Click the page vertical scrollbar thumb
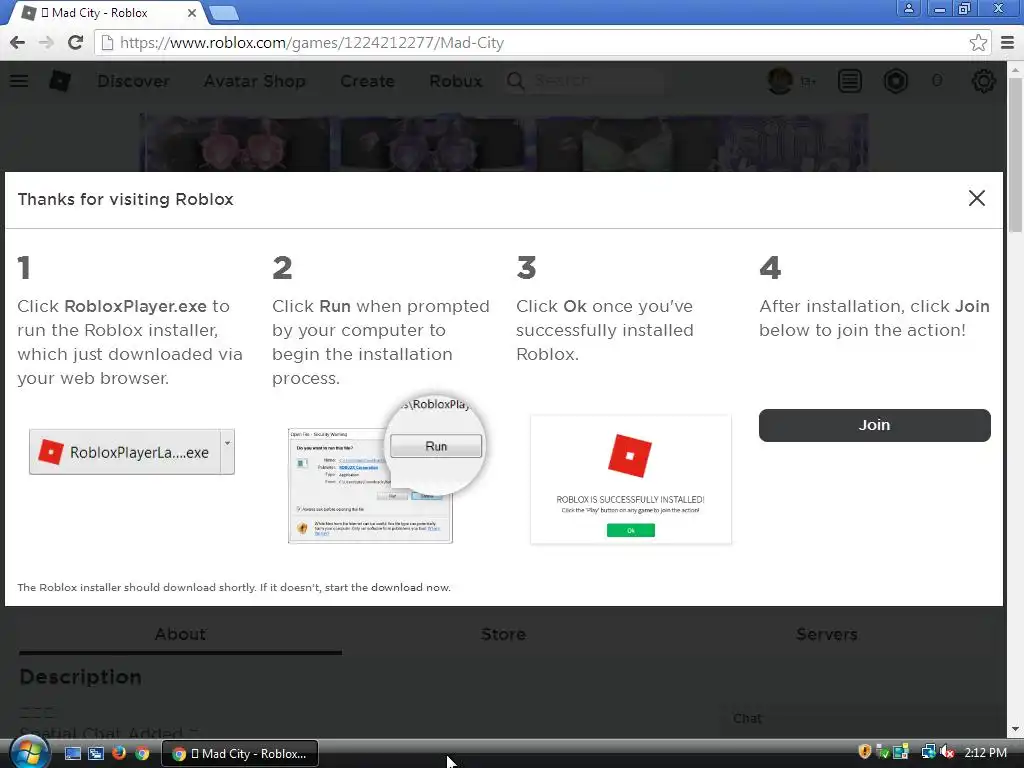1024x768 pixels. coord(1015,155)
